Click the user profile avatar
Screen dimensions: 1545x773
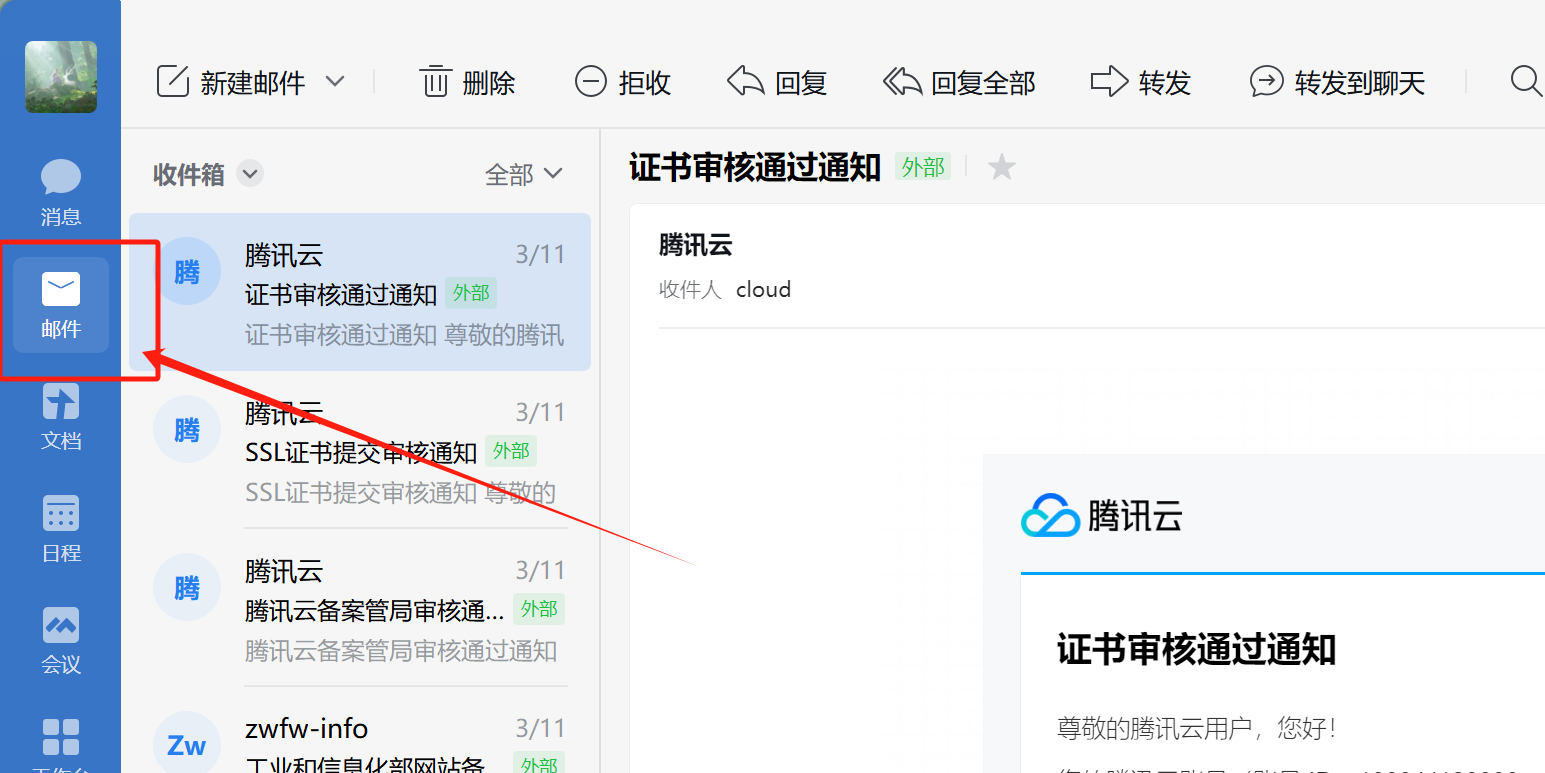[61, 77]
